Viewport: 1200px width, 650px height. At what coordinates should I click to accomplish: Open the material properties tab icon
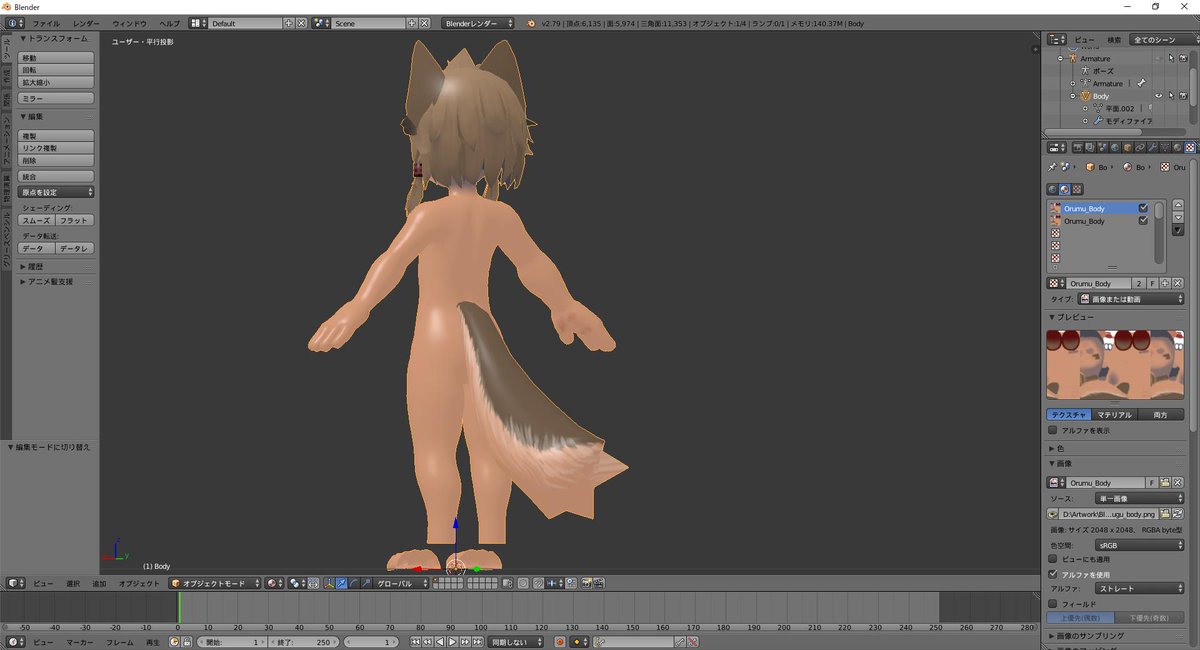(x=1177, y=147)
